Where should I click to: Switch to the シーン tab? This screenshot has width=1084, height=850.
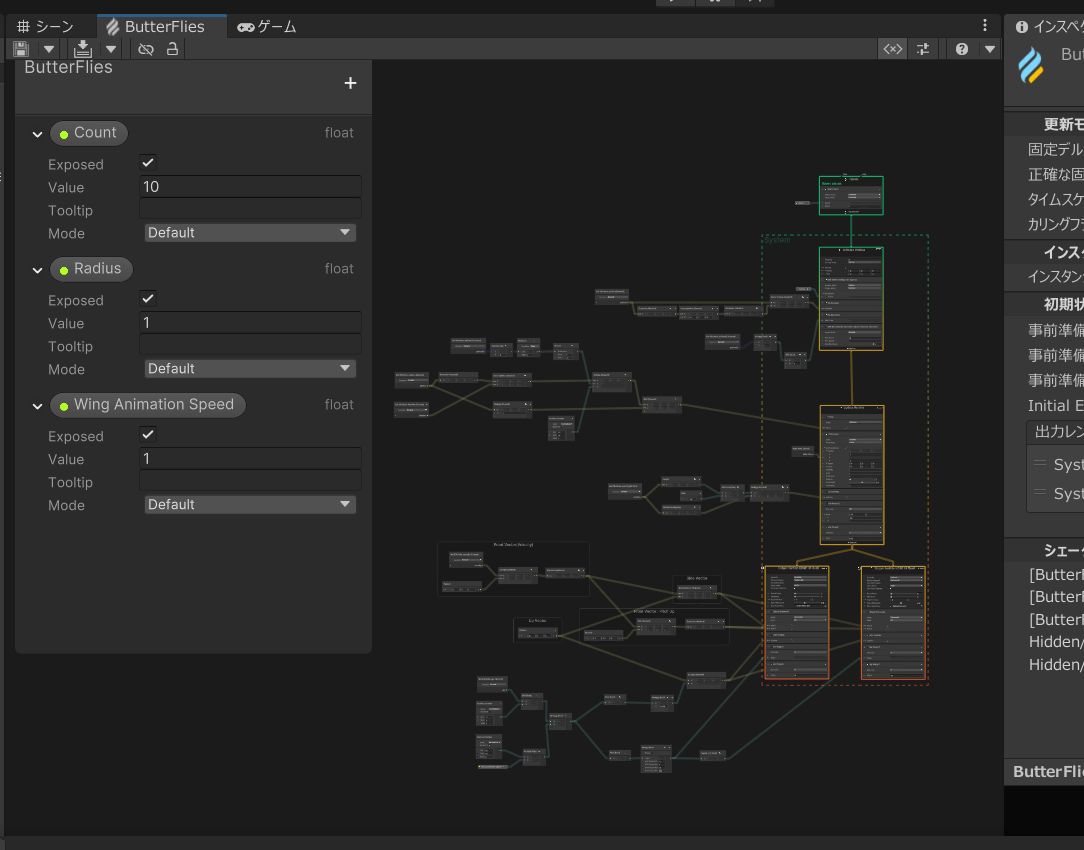coord(46,27)
